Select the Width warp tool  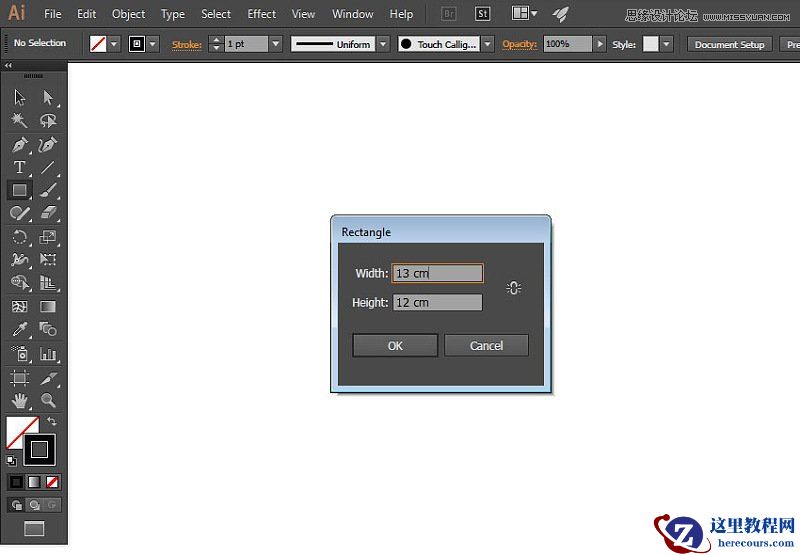[19, 259]
